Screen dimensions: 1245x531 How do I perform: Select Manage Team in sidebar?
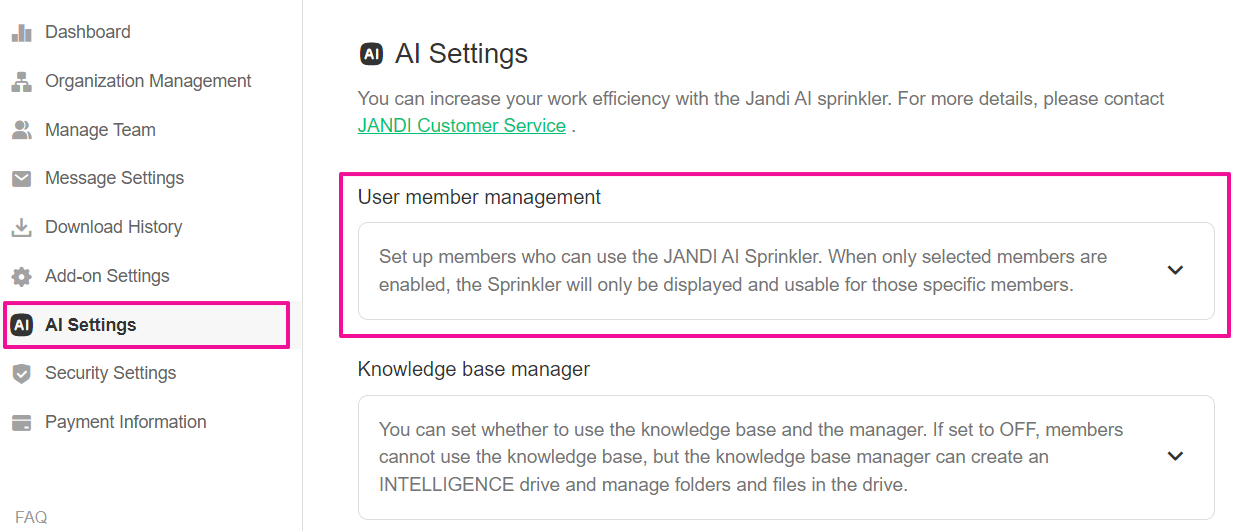[100, 130]
